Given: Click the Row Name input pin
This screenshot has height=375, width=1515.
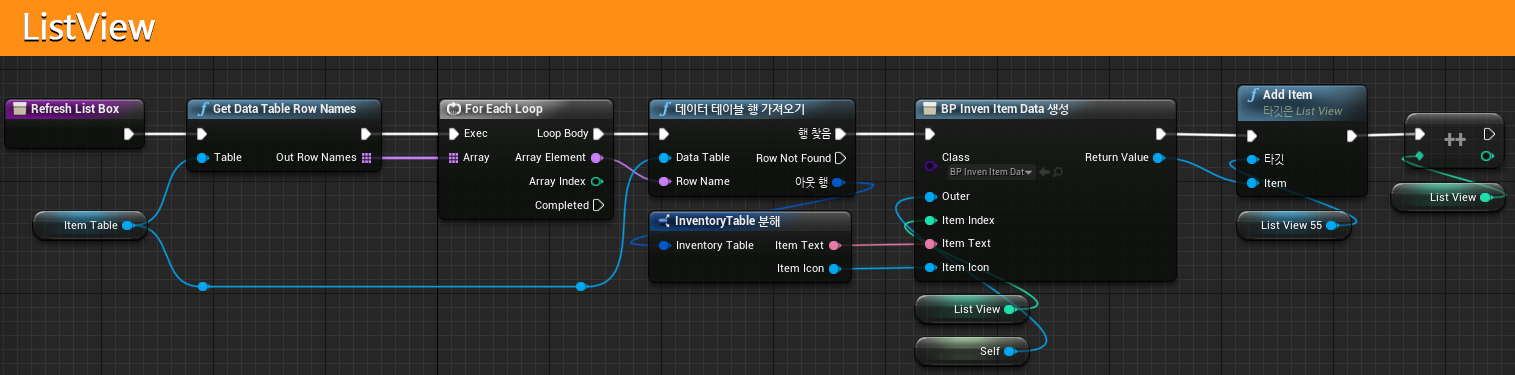Looking at the screenshot, I should 664,181.
